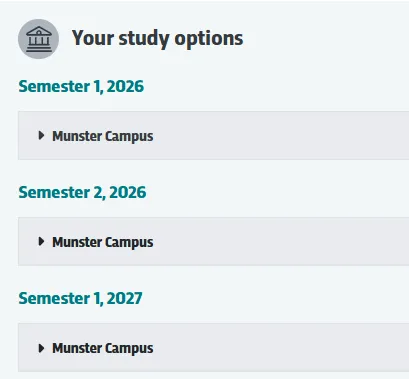Expand Munster Campus for Semester 2, 2026
This screenshot has height=379, width=409.
(213, 241)
